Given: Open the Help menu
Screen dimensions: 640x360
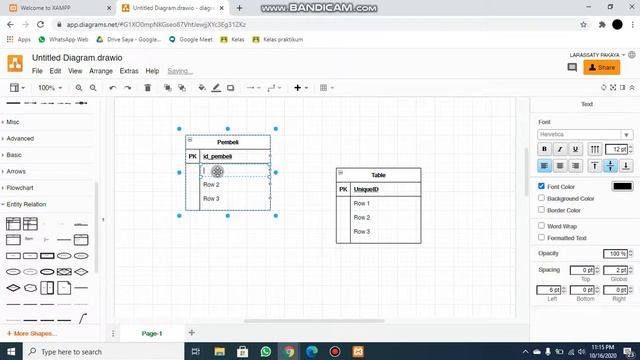Looking at the screenshot, I should (152, 71).
